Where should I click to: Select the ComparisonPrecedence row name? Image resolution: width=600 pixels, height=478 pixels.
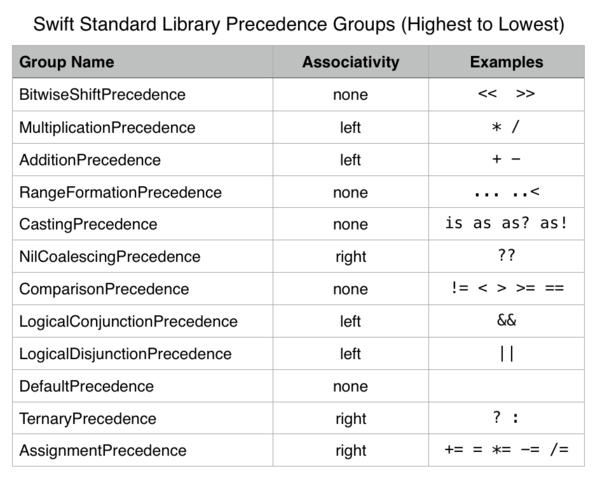point(104,289)
